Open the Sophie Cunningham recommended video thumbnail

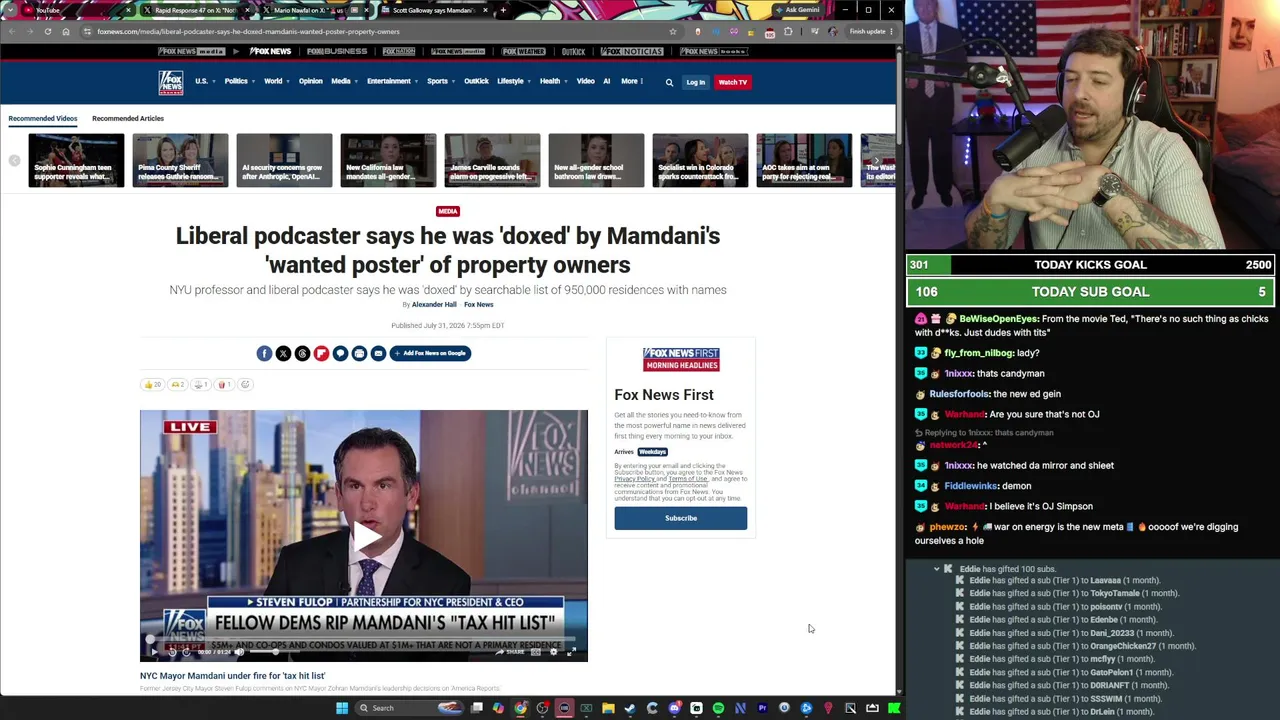76,160
